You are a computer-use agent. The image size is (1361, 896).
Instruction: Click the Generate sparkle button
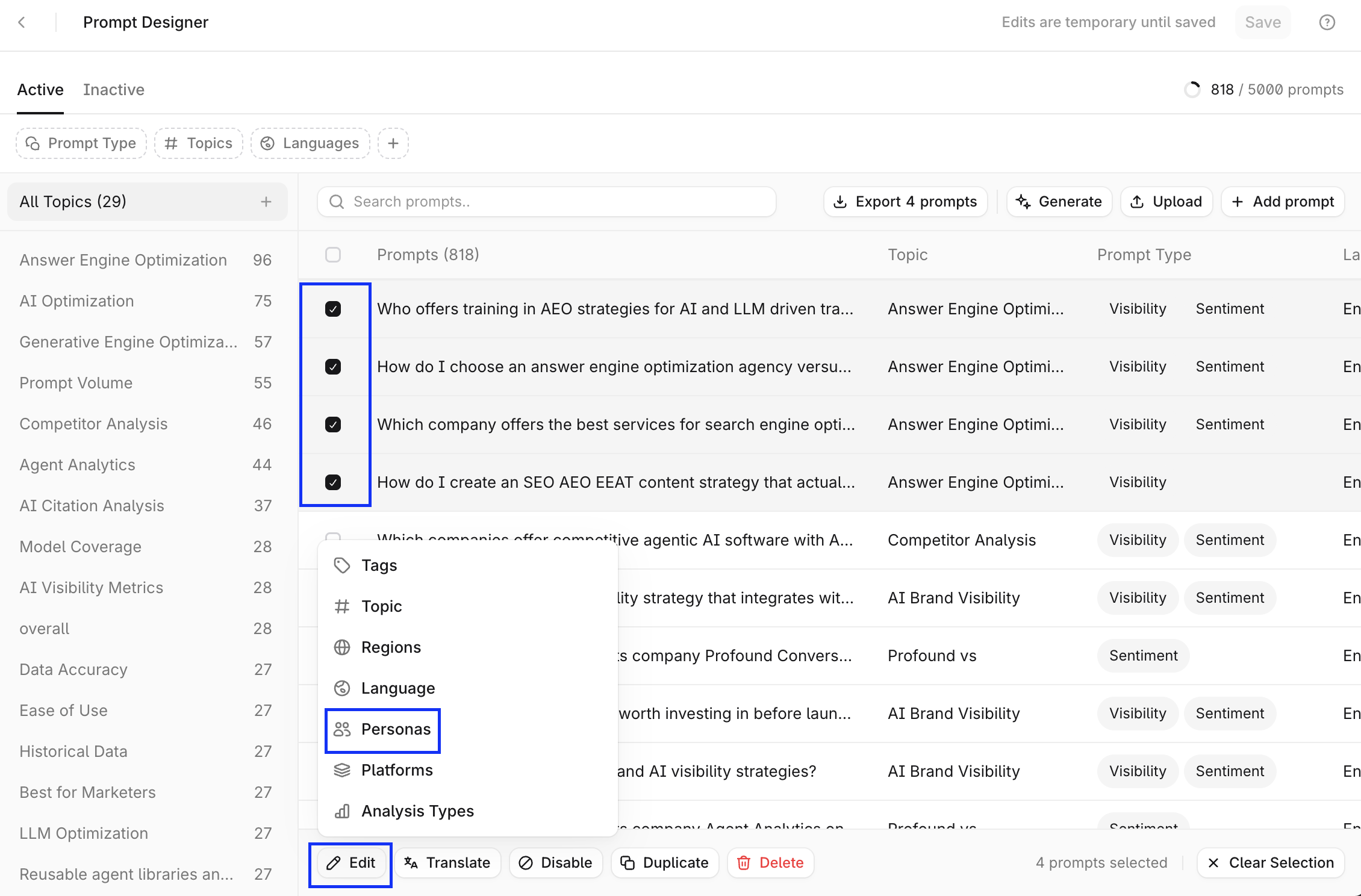[x=1059, y=202]
